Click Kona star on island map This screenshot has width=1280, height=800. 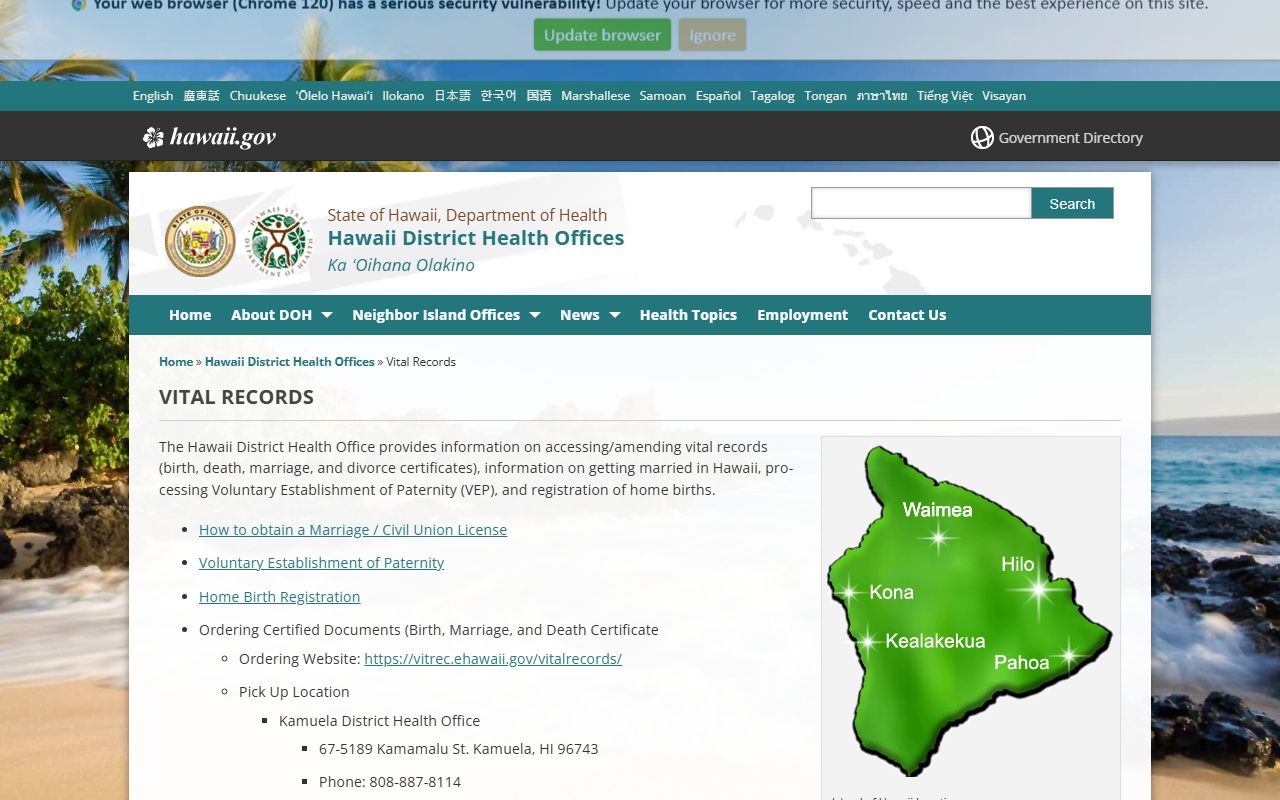(x=849, y=592)
